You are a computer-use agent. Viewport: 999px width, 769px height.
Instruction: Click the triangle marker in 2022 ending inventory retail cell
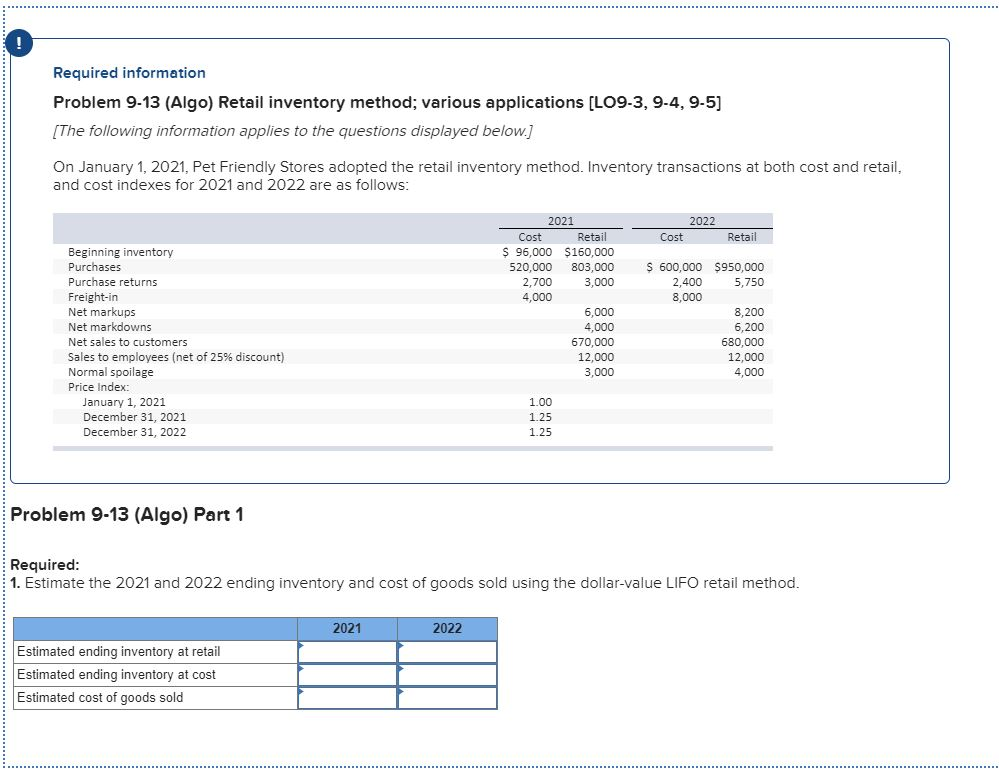tap(402, 645)
